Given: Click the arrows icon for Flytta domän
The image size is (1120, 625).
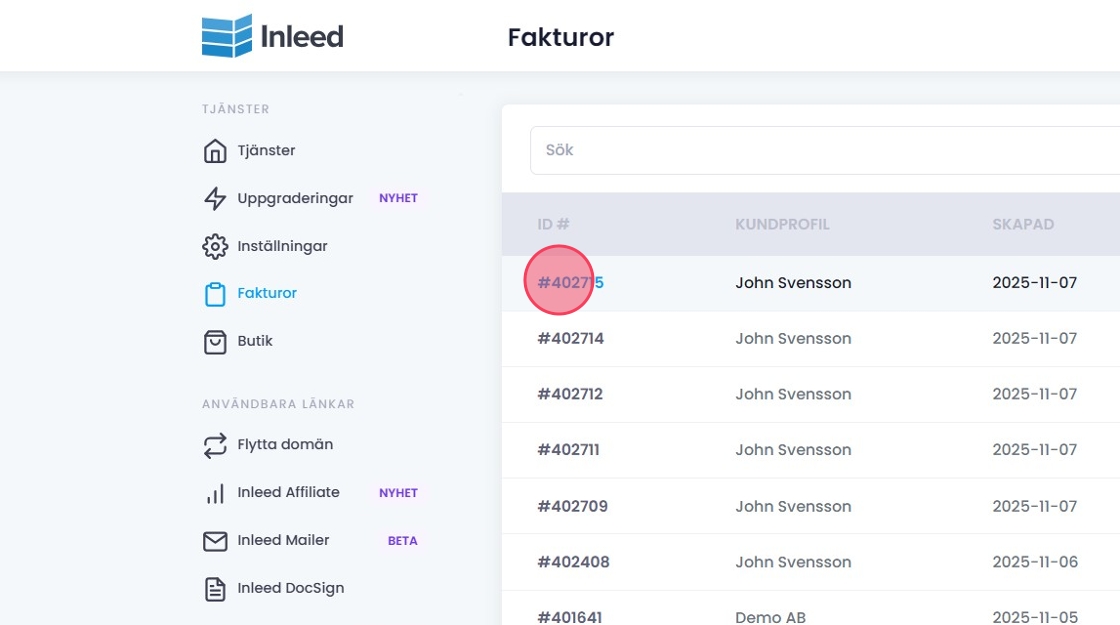Looking at the screenshot, I should coord(215,445).
